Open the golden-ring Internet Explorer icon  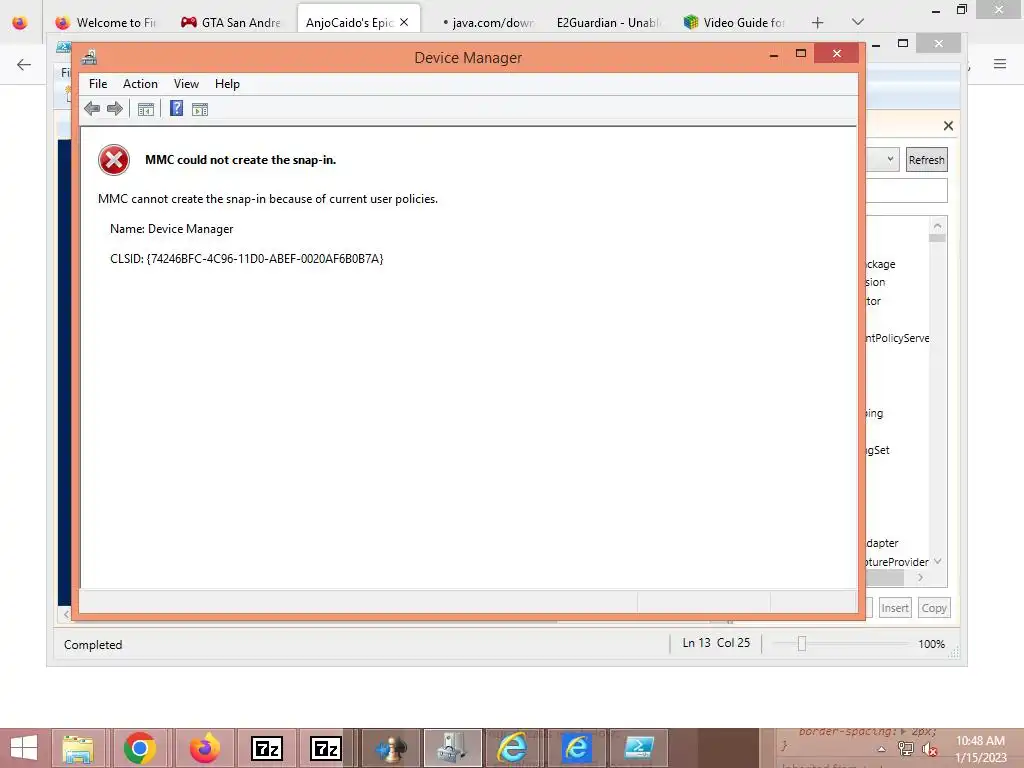(x=513, y=748)
